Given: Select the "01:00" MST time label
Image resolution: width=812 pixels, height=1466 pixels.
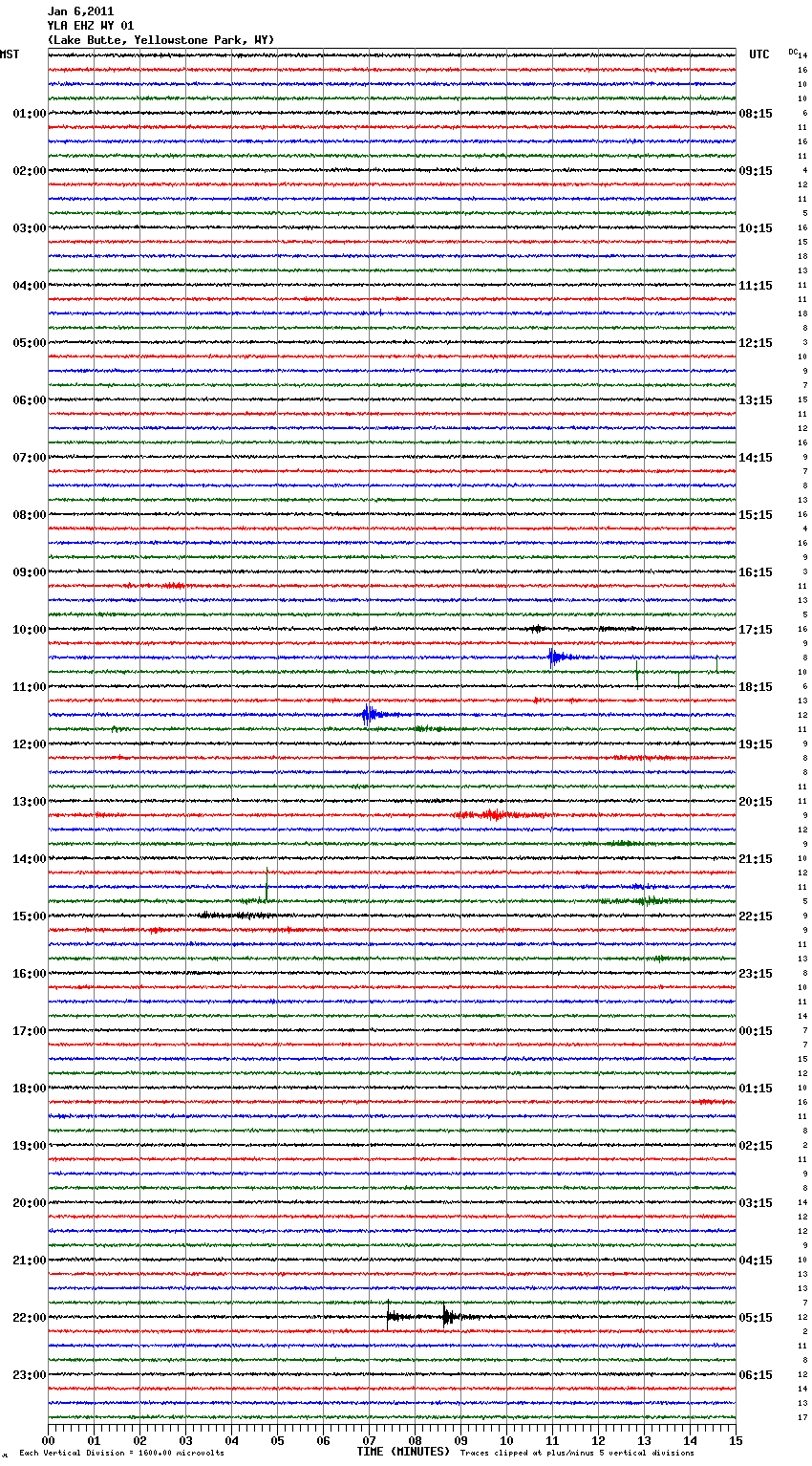Looking at the screenshot, I should pos(30,114).
